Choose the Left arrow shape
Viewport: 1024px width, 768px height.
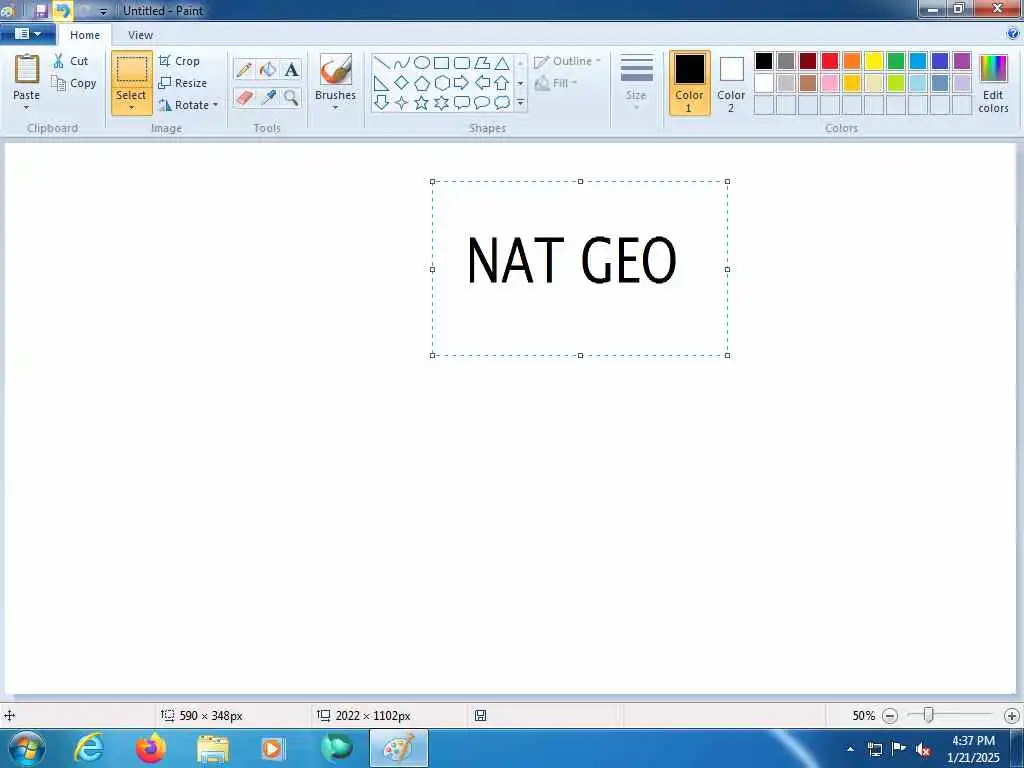point(482,83)
